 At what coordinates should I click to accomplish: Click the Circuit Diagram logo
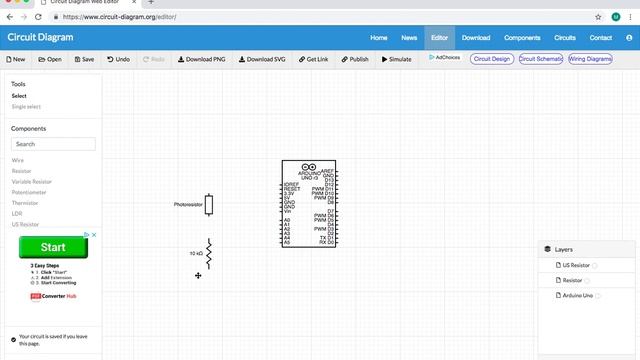tap(40, 37)
